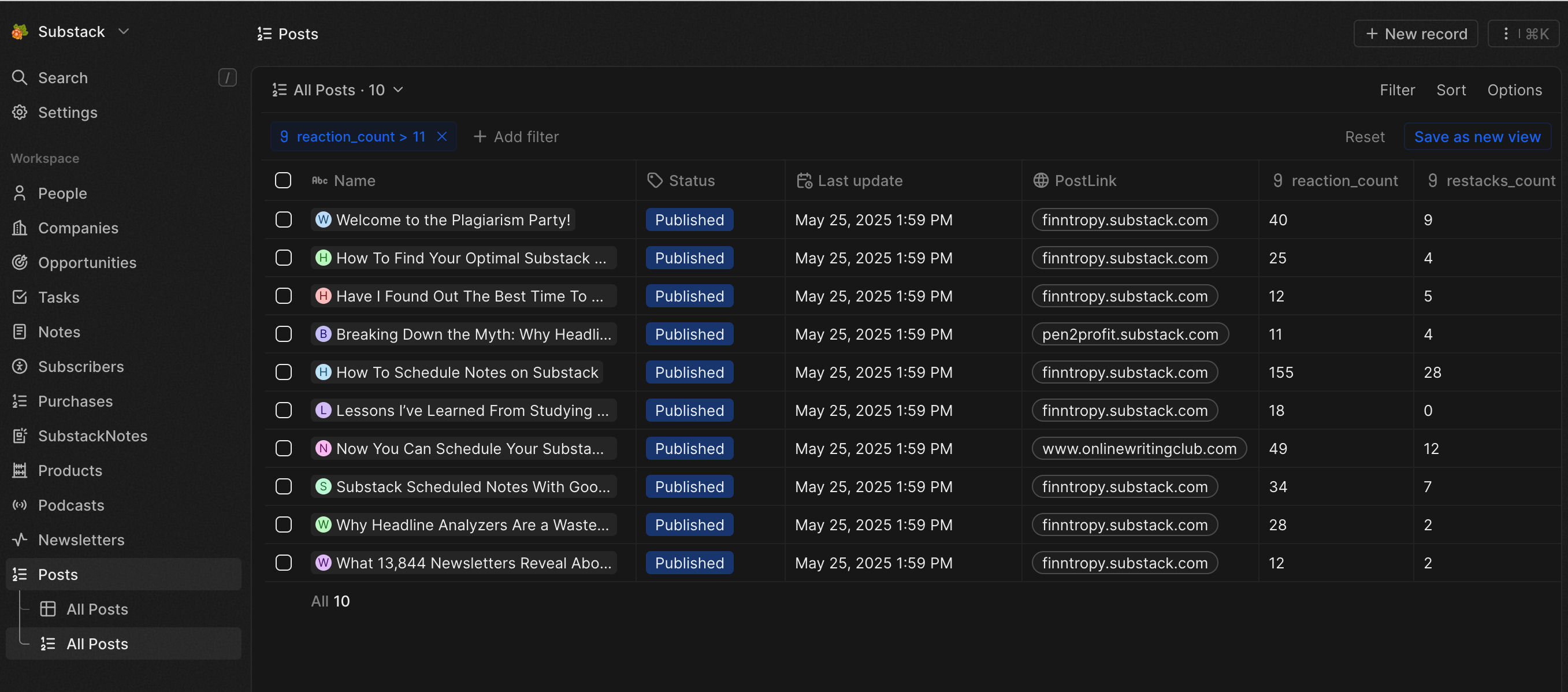Click the All 10 count footer
Image resolution: width=1568 pixels, height=692 pixels.
tap(330, 601)
